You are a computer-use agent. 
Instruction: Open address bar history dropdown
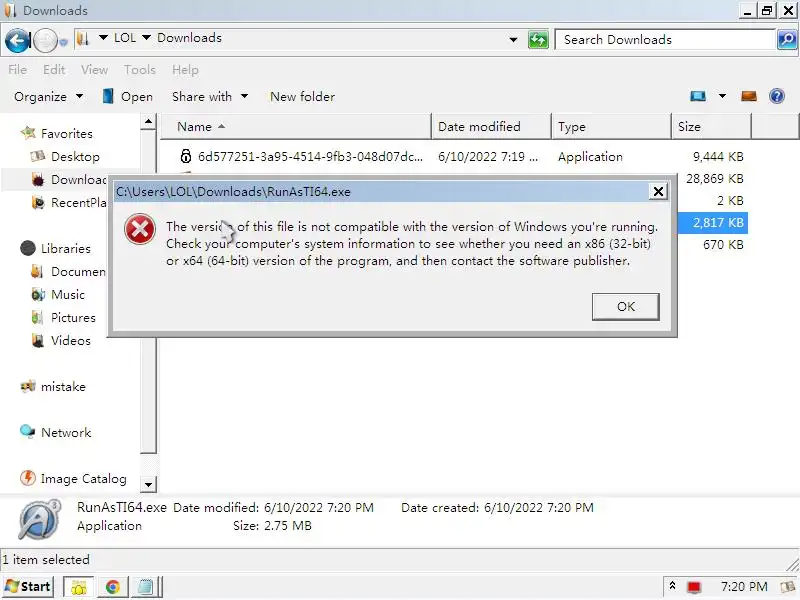coord(513,39)
